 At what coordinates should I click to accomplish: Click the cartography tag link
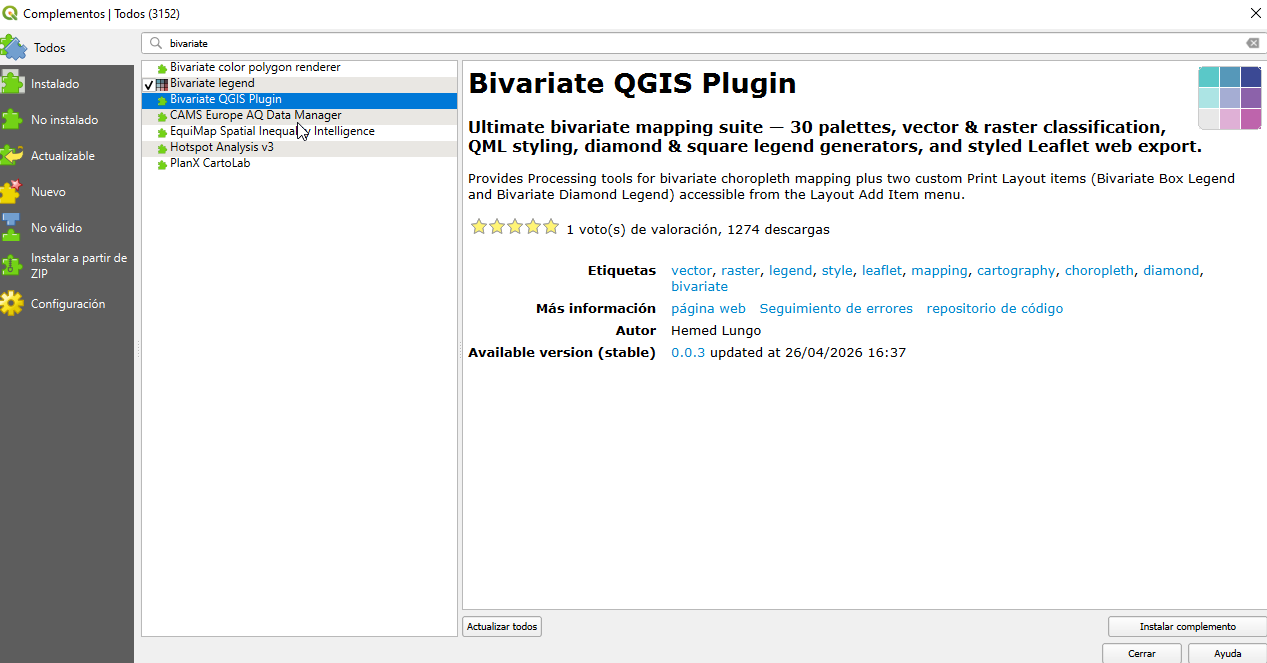[x=1016, y=271]
